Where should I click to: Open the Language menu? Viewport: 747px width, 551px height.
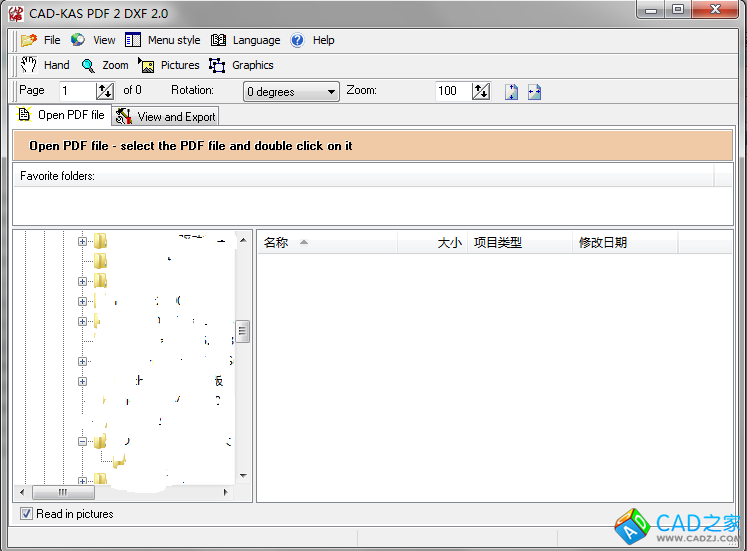tap(245, 40)
